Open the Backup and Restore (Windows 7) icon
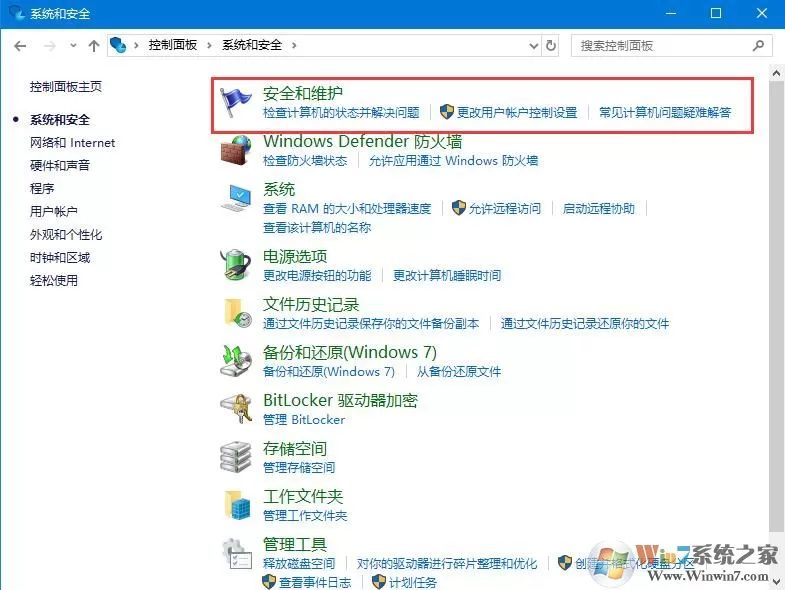The width and height of the screenshot is (785, 590). [x=236, y=361]
